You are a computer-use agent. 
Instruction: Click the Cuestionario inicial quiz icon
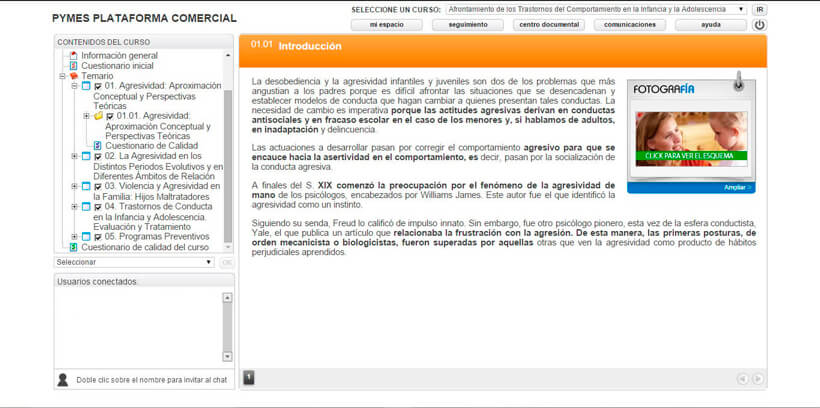pos(74,66)
